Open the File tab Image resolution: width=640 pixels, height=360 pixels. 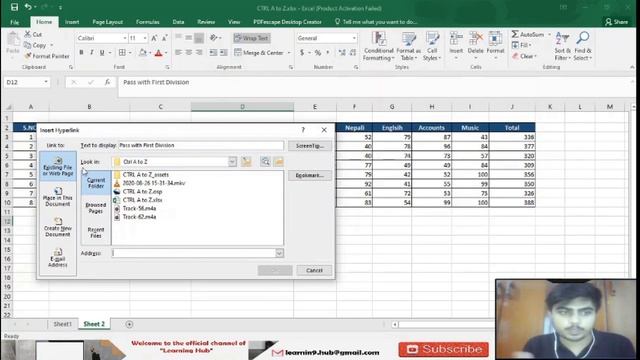click(x=15, y=22)
